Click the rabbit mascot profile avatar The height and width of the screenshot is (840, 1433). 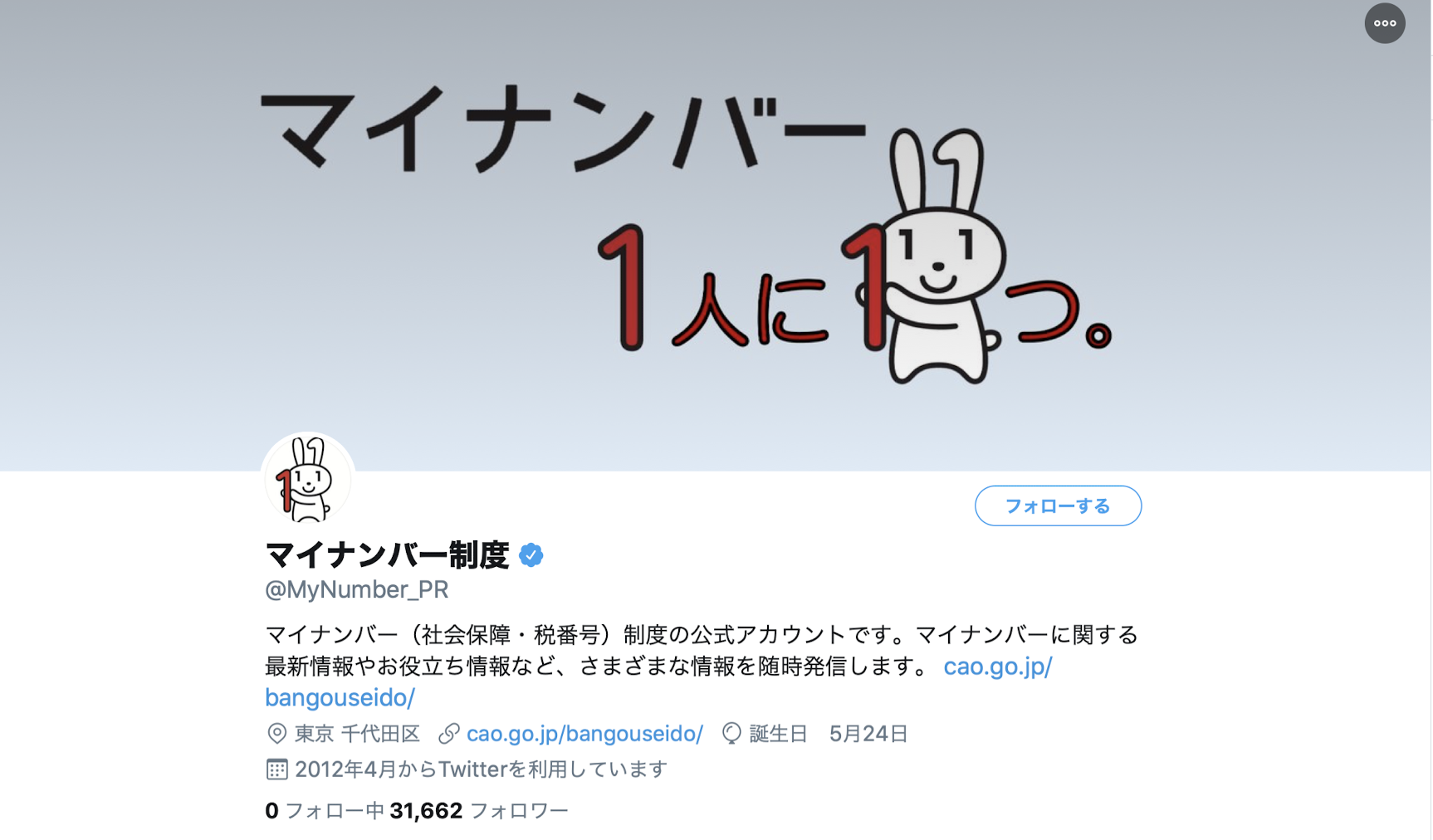coord(308,480)
